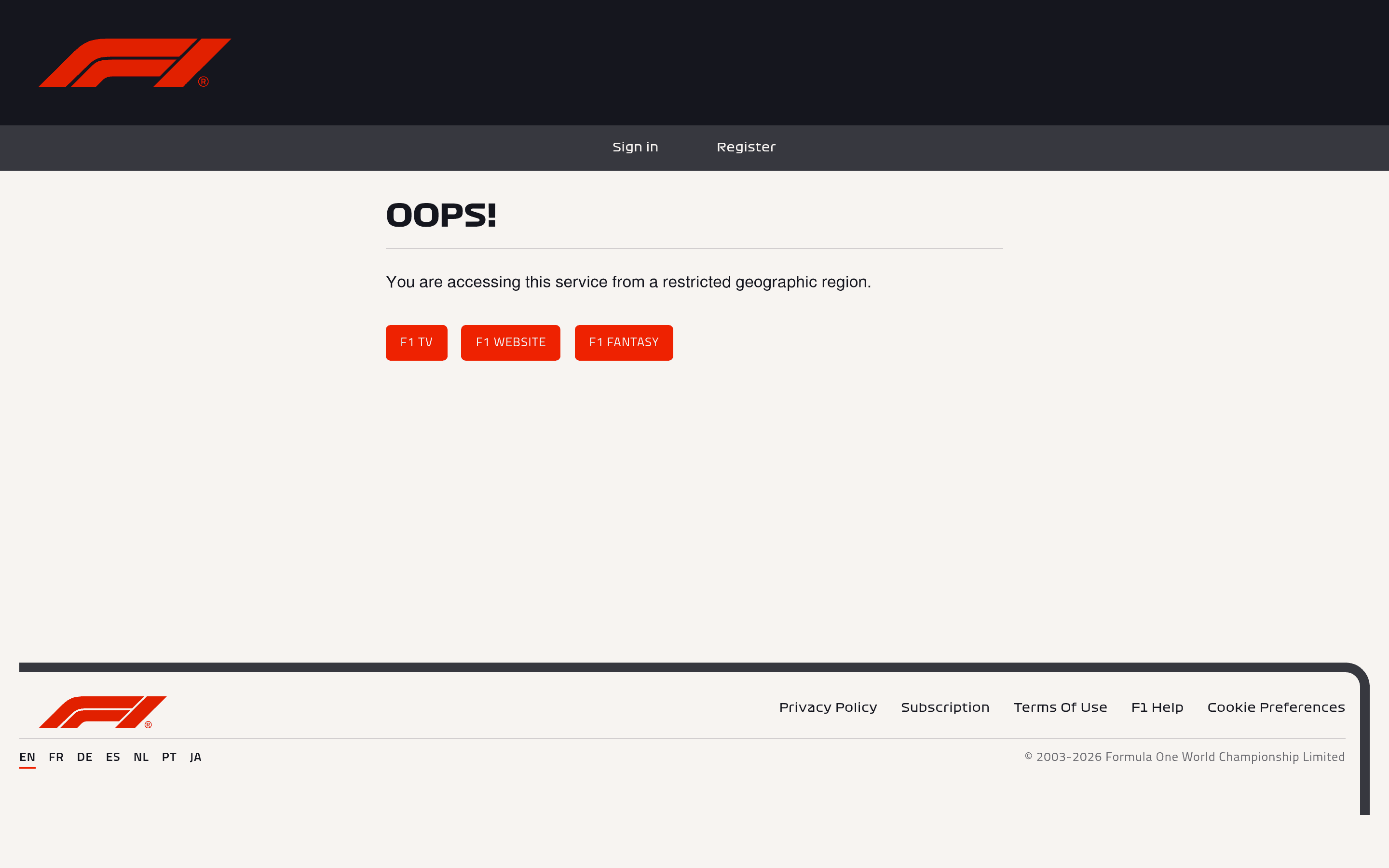Viewport: 1389px width, 868px height.
Task: Open the F1 WEBSITE
Action: [x=510, y=342]
